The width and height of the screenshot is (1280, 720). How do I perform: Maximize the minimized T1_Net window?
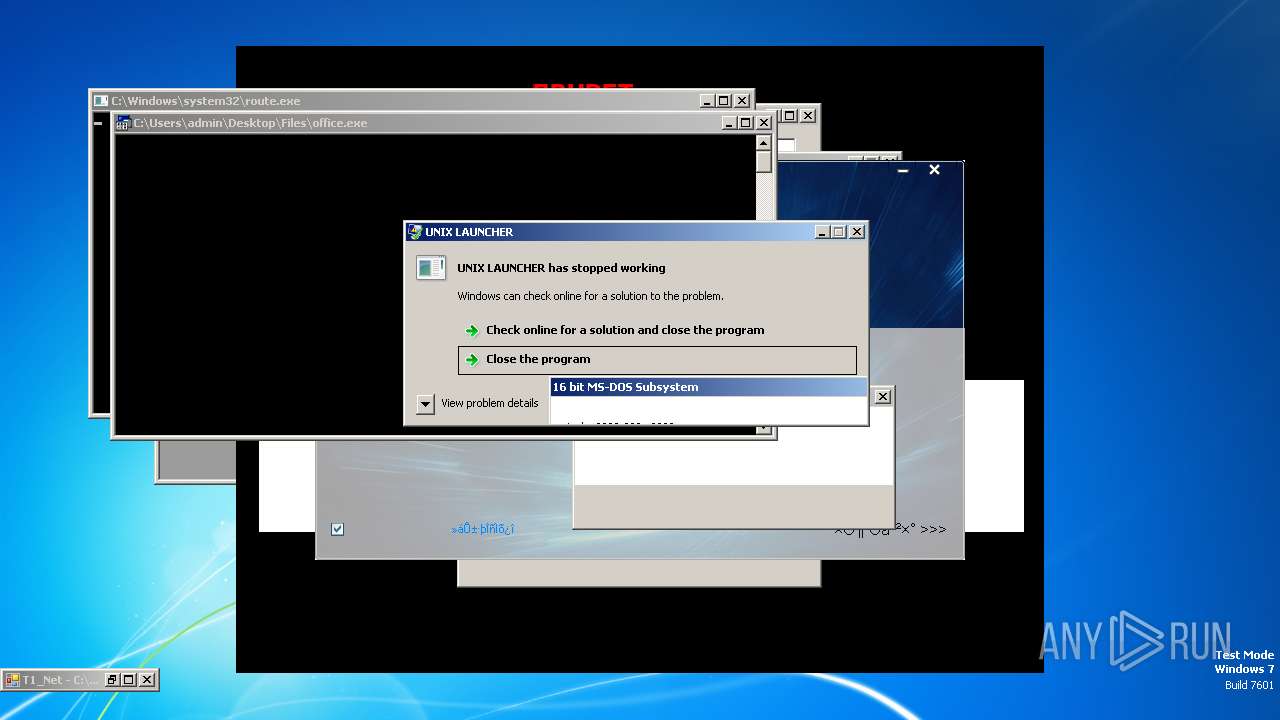point(129,680)
